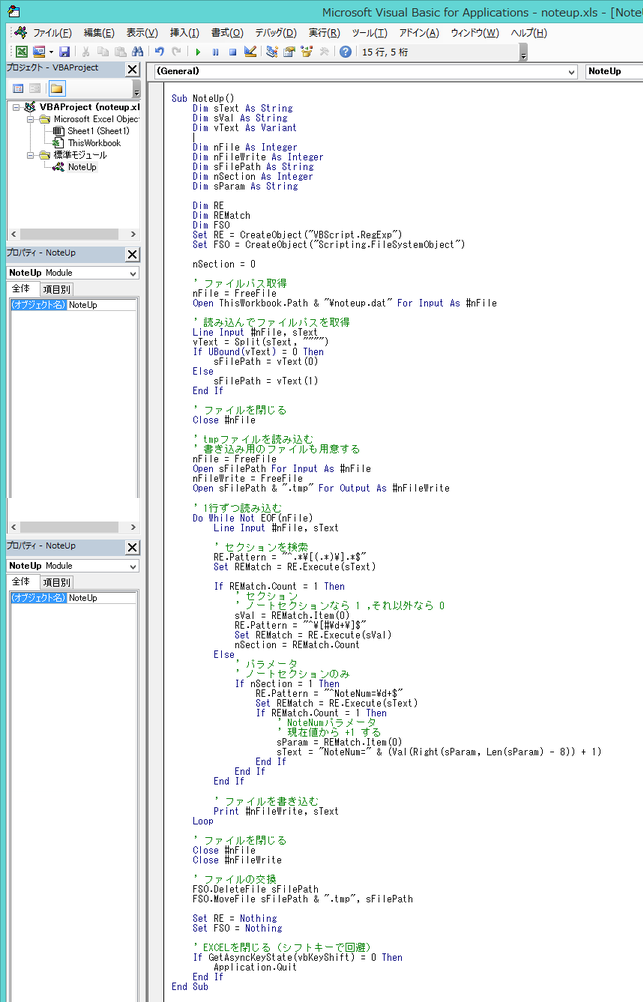This screenshot has width=643, height=1002.
Task: Click the upper Properties panel horizontal scrollbar right arrow
Action: 133,527
